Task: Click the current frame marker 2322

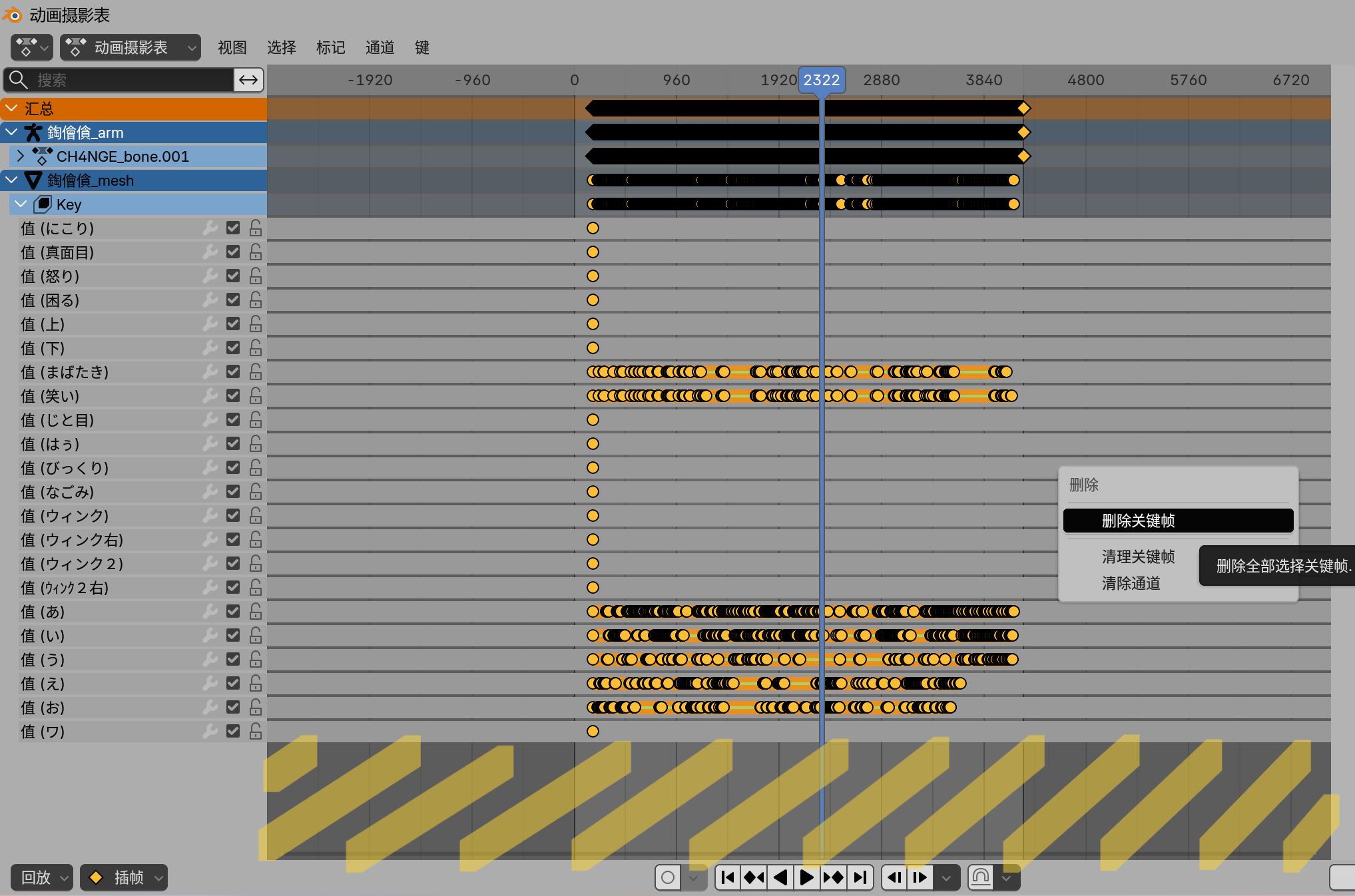Action: (x=821, y=80)
